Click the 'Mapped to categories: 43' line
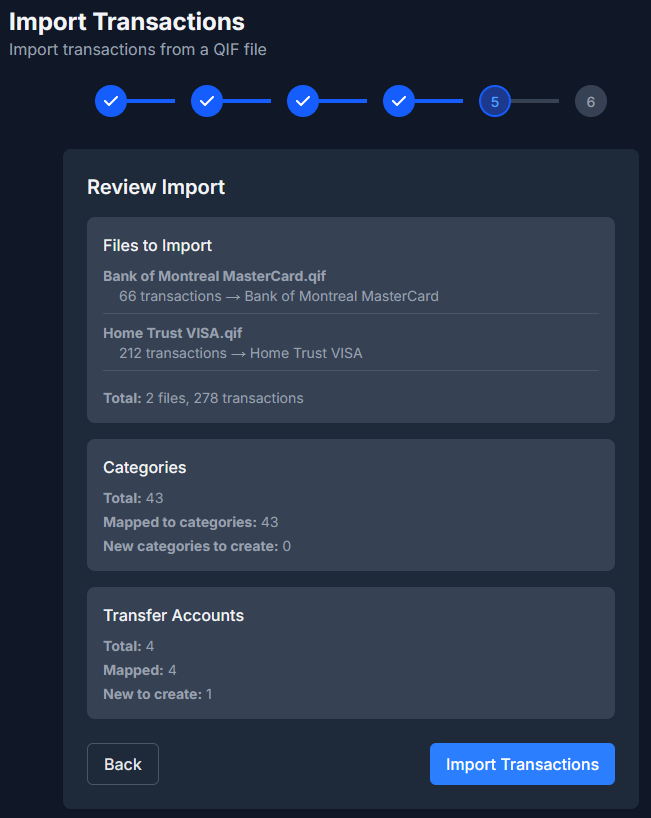The image size is (651, 818). tap(191, 522)
